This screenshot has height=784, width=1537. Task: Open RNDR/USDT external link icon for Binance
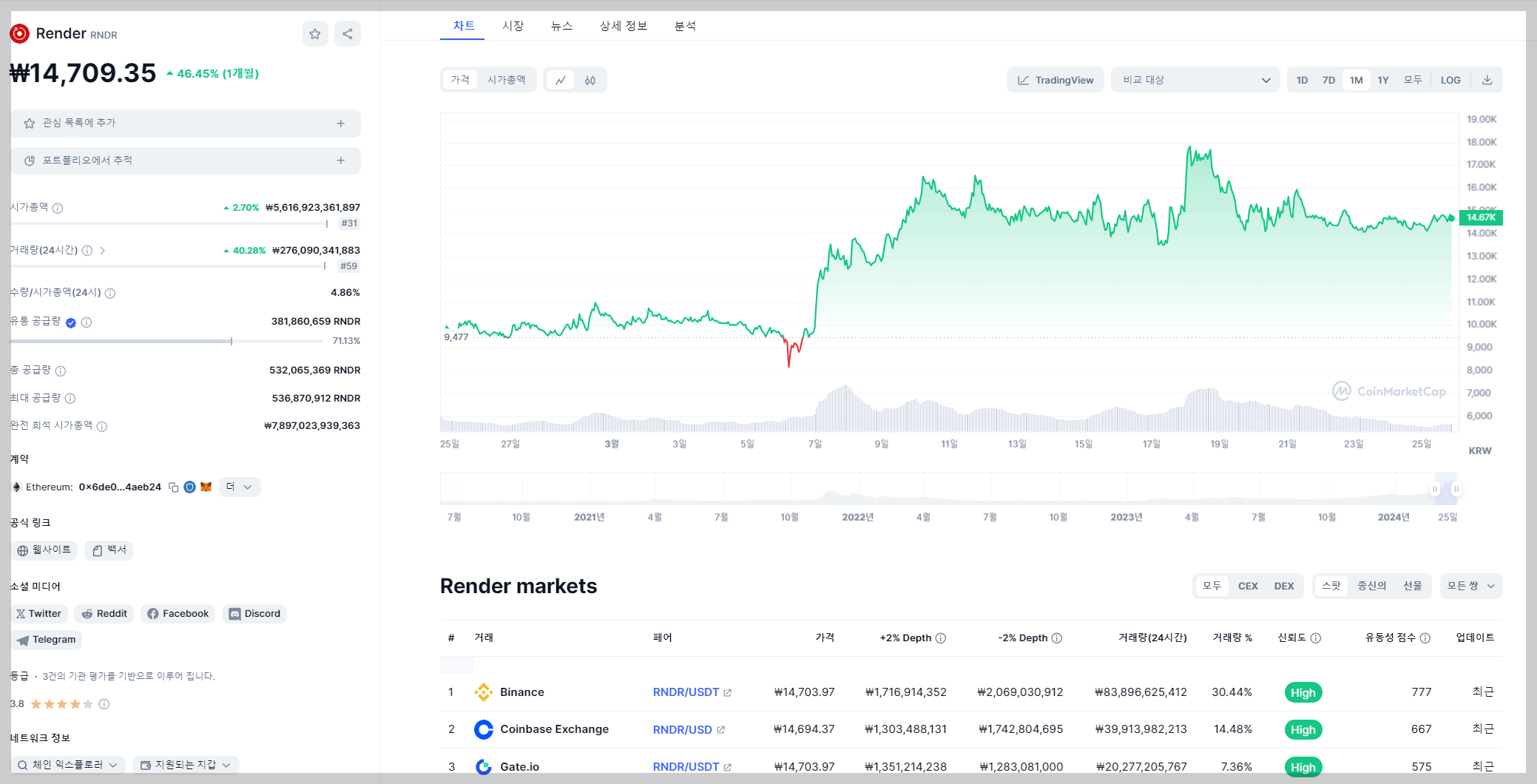(728, 693)
